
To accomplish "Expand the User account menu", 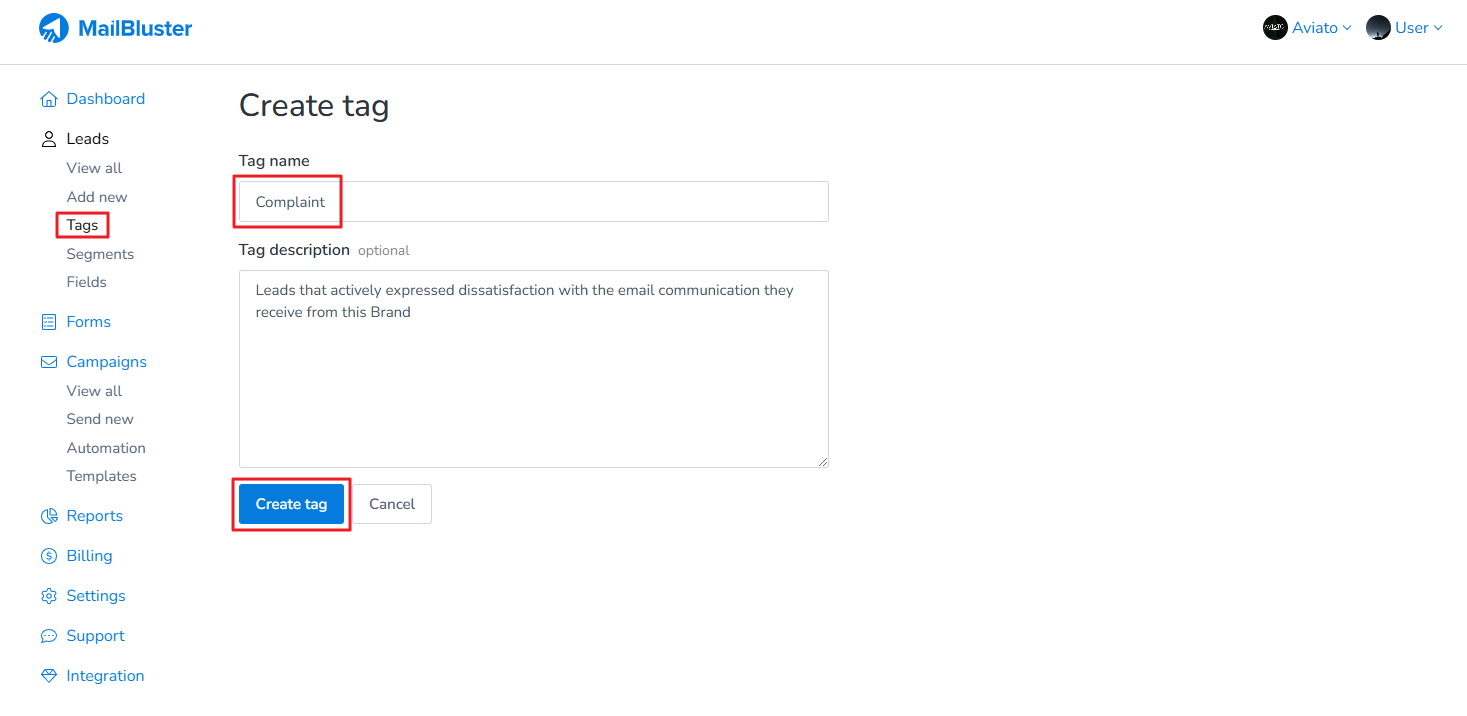I will pyautogui.click(x=1404, y=28).
